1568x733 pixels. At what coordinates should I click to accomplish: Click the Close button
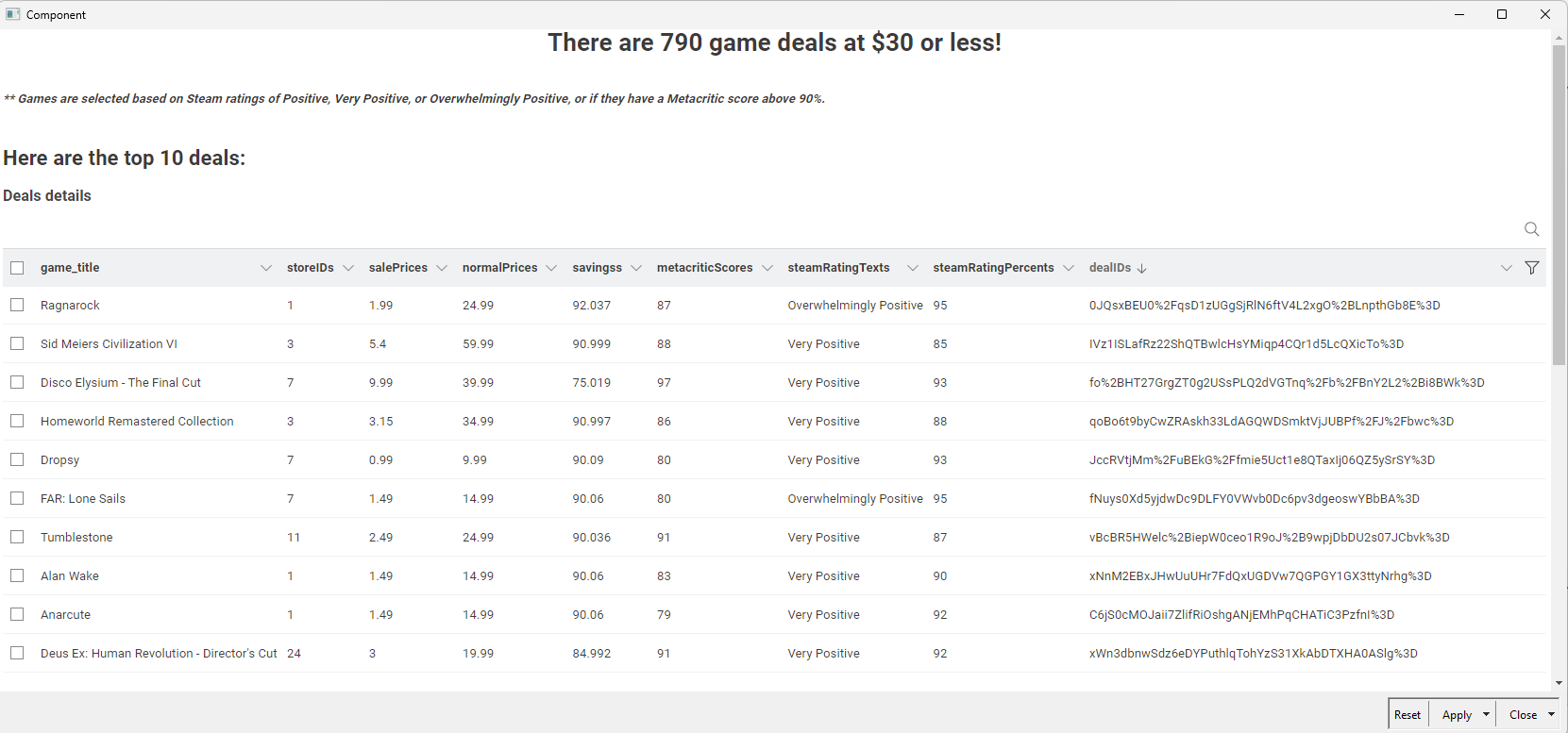point(1523,714)
